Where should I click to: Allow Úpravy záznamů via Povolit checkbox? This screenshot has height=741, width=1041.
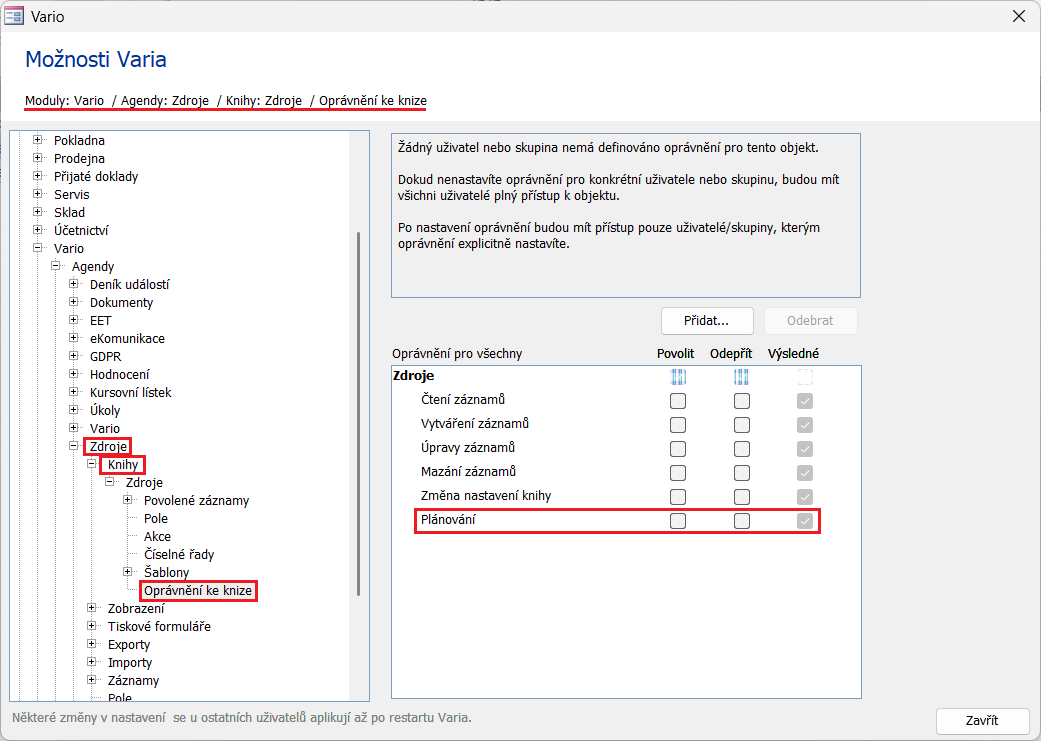click(678, 449)
